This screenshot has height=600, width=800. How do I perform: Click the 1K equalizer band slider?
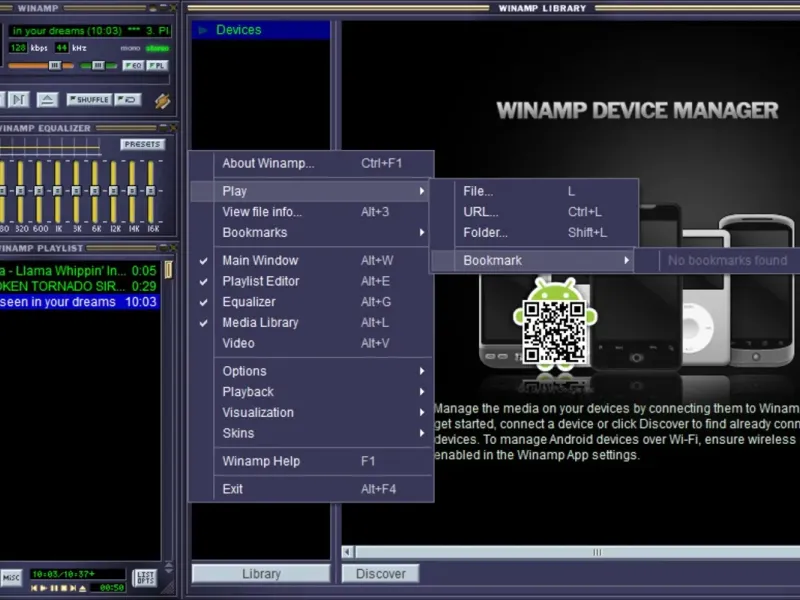58,191
